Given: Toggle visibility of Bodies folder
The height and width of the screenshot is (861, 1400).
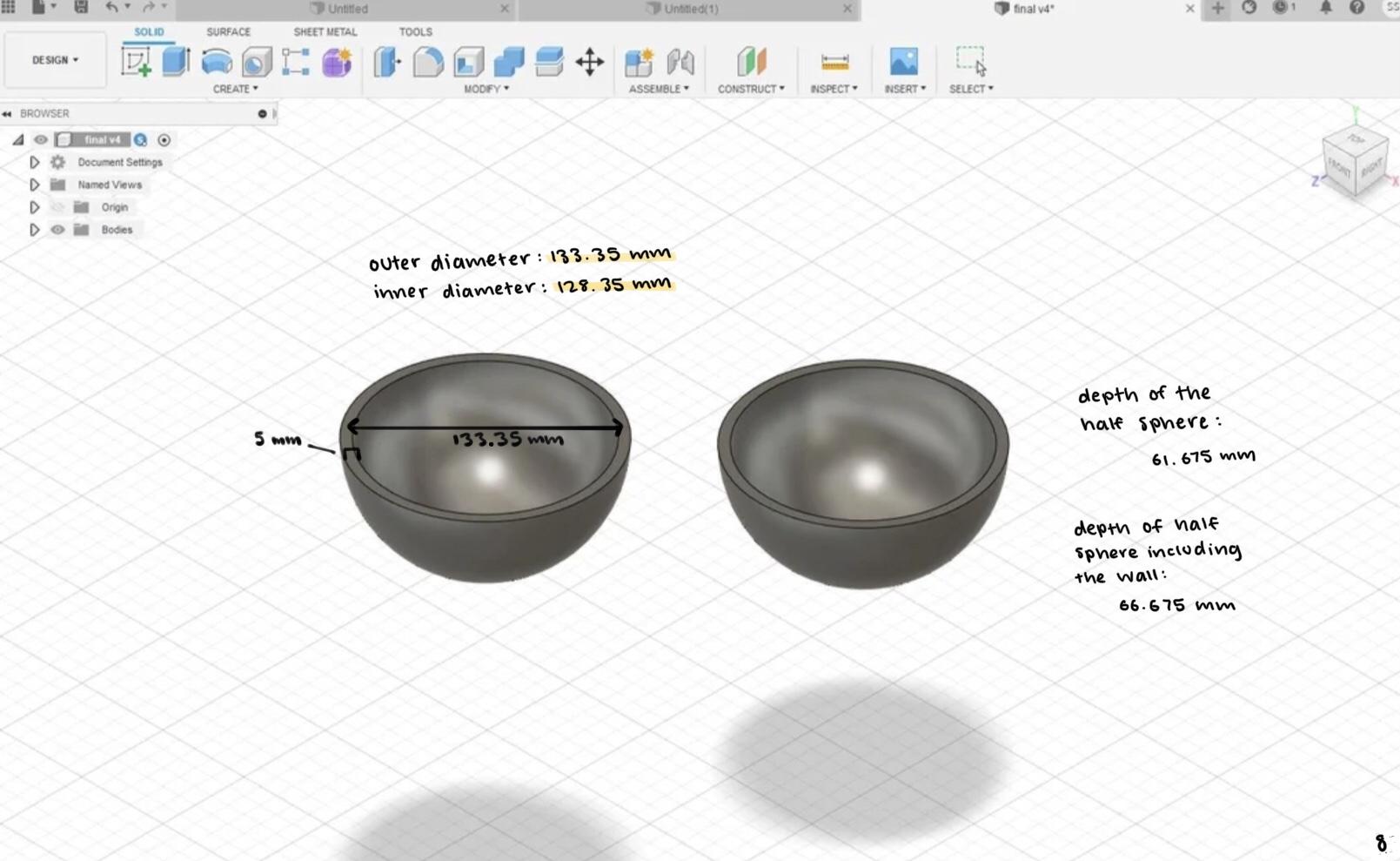Looking at the screenshot, I should [x=57, y=230].
